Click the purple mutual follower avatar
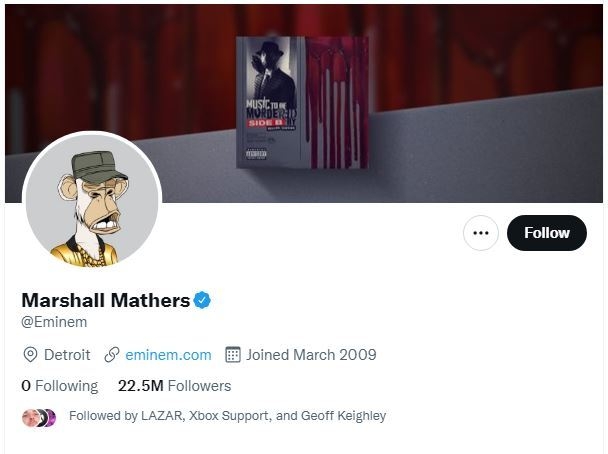Screen dimensions: 608x454 [51, 418]
